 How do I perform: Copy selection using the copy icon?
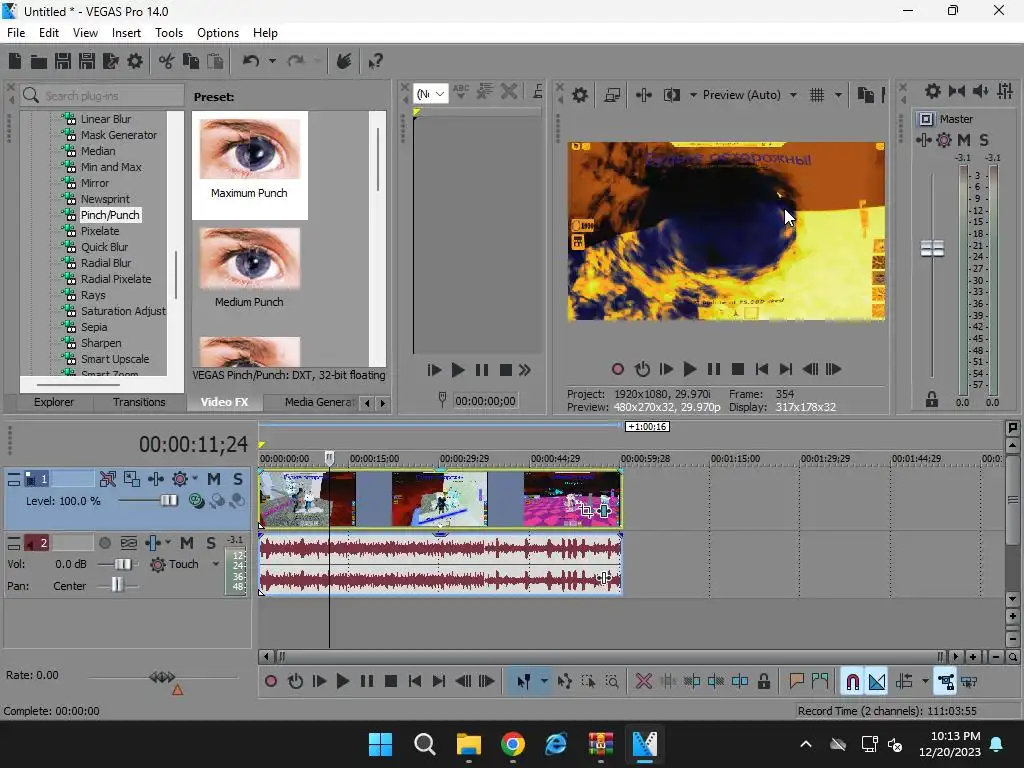click(x=191, y=61)
